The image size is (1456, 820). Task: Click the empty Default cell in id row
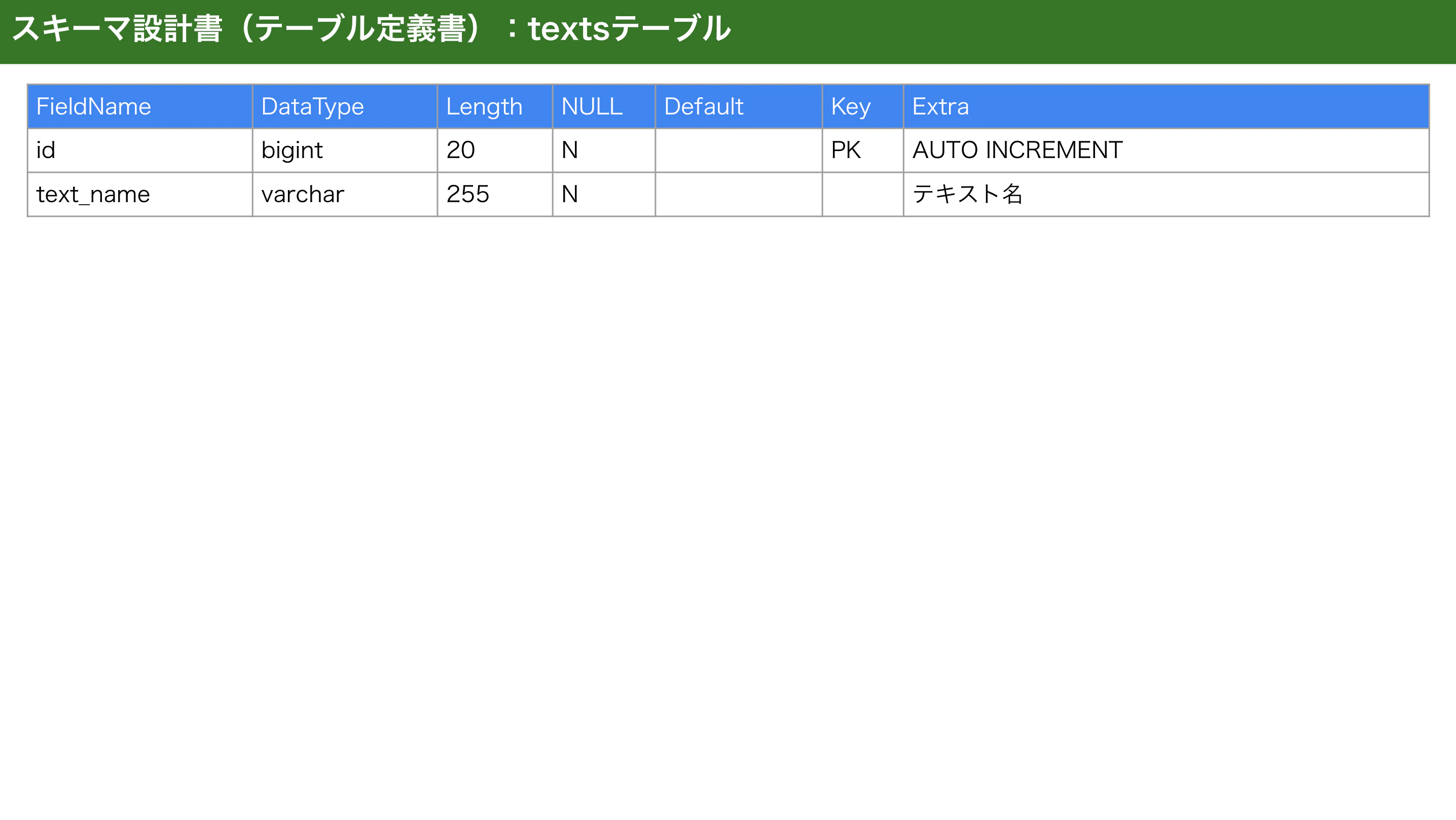(x=739, y=151)
